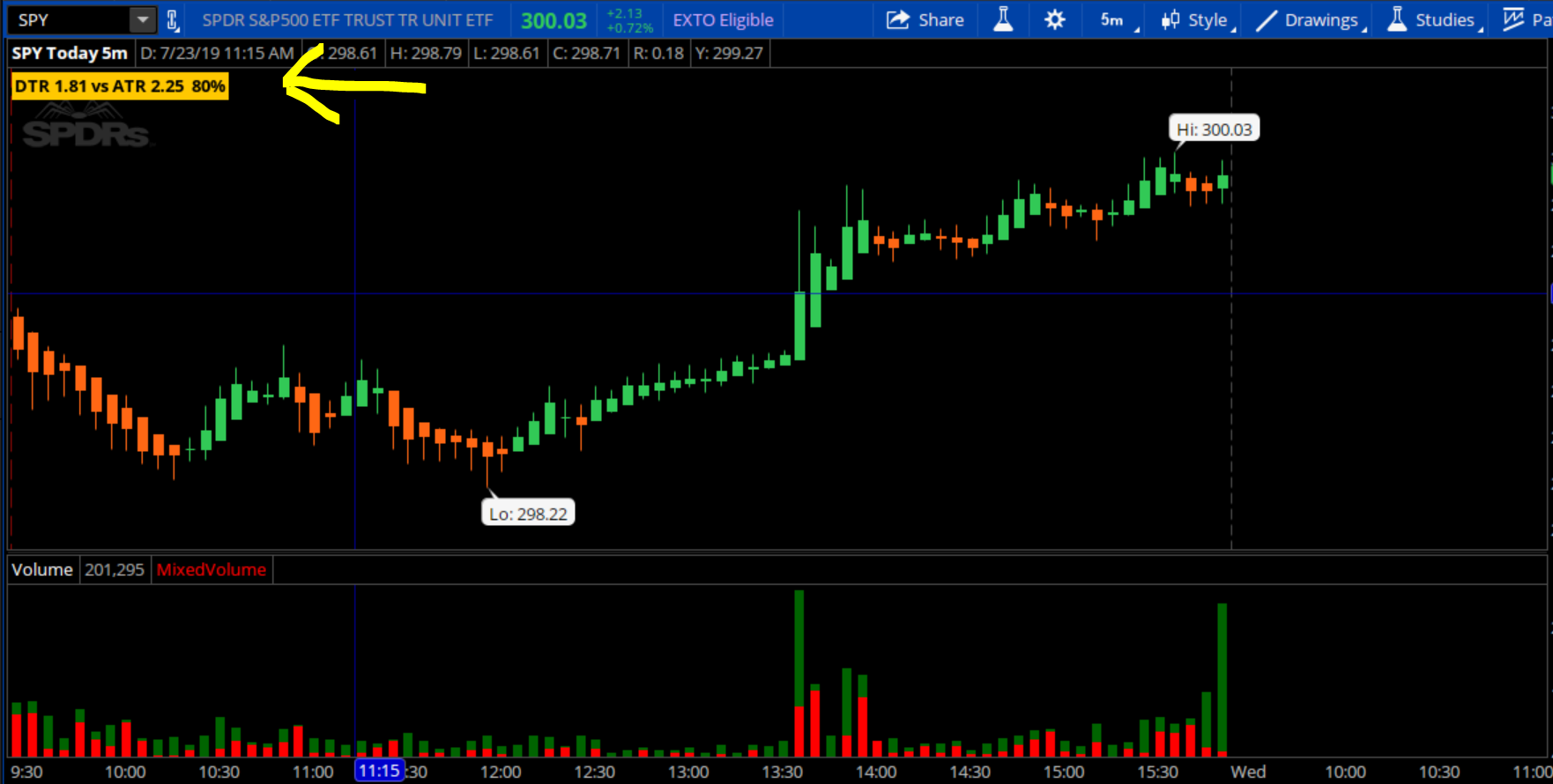Click the DTR vs ATR yellow label
Screen dimensions: 1553x784
[120, 86]
